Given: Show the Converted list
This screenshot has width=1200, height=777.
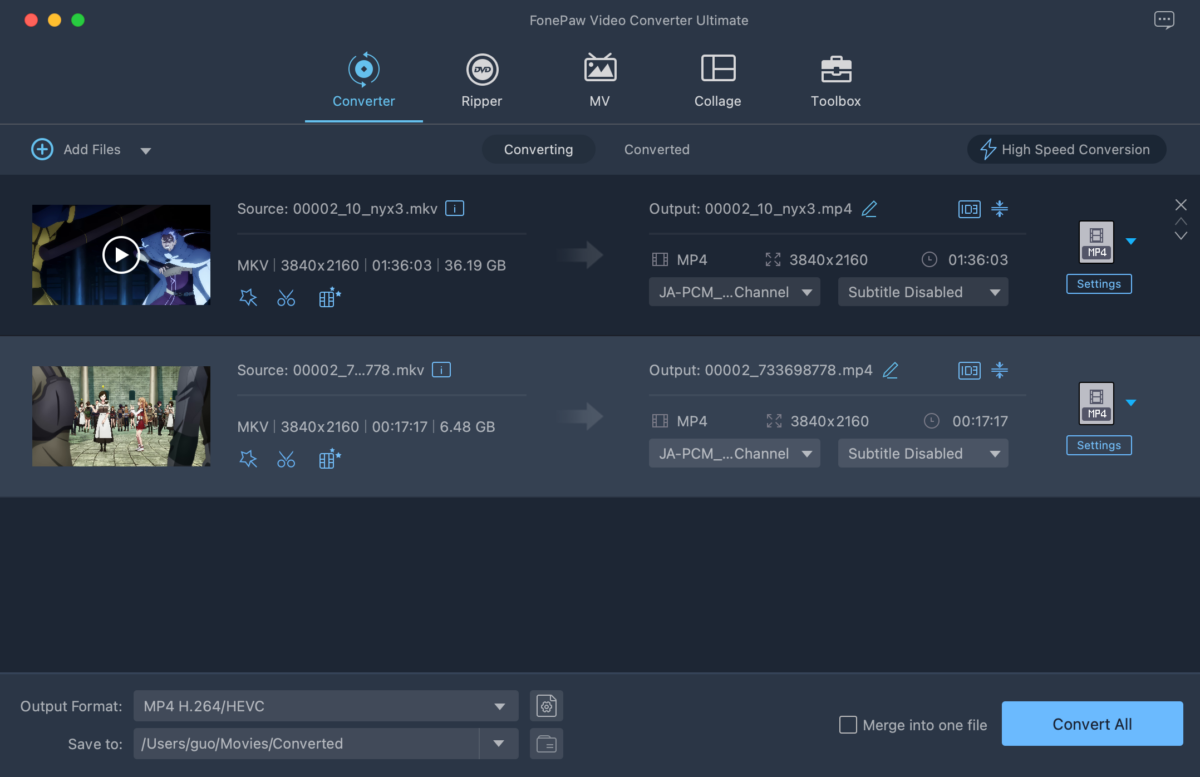Looking at the screenshot, I should click(x=657, y=149).
